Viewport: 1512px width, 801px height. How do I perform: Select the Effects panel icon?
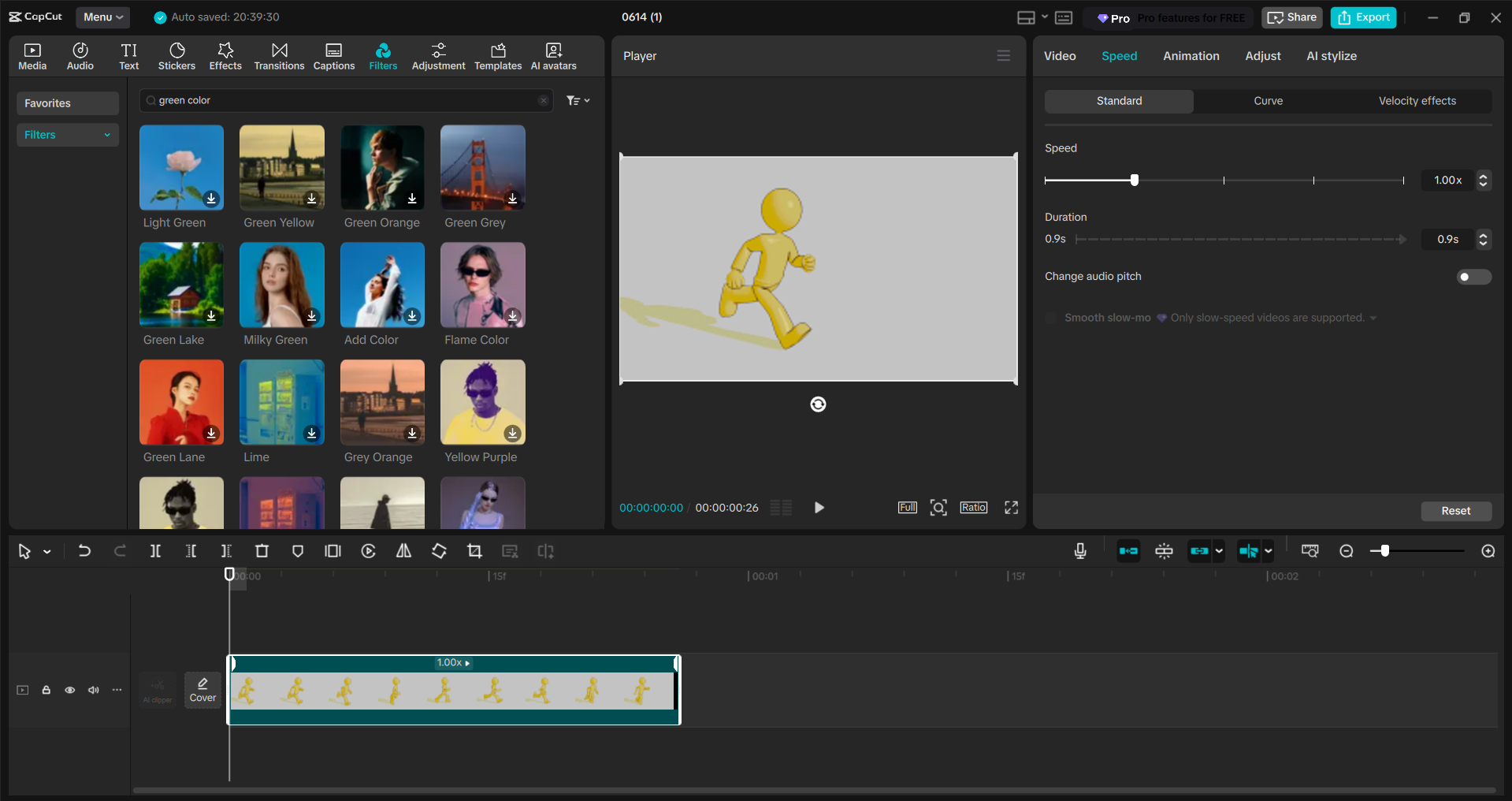(x=225, y=55)
